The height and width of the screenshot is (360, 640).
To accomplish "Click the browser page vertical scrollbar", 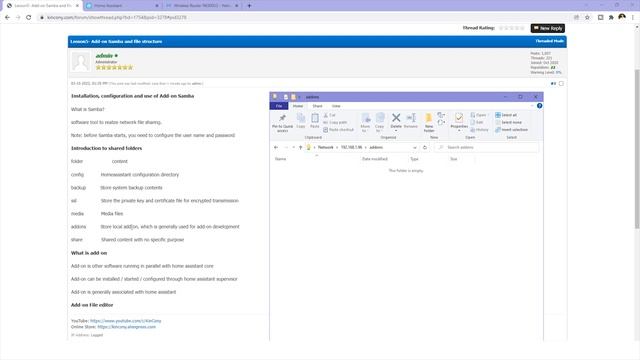I will [637, 149].
